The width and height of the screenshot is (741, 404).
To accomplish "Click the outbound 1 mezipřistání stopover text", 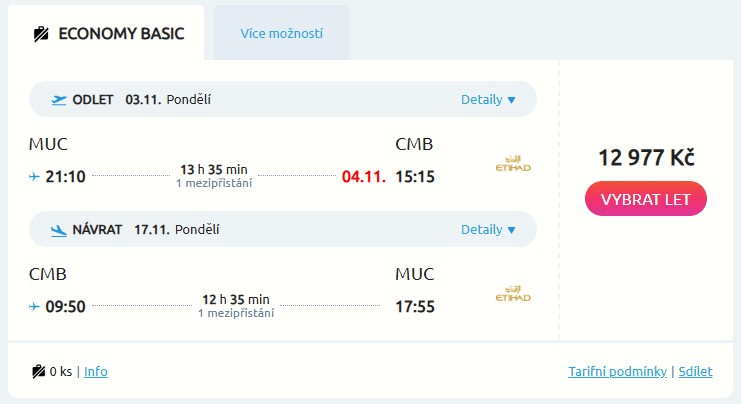I will coord(214,183).
